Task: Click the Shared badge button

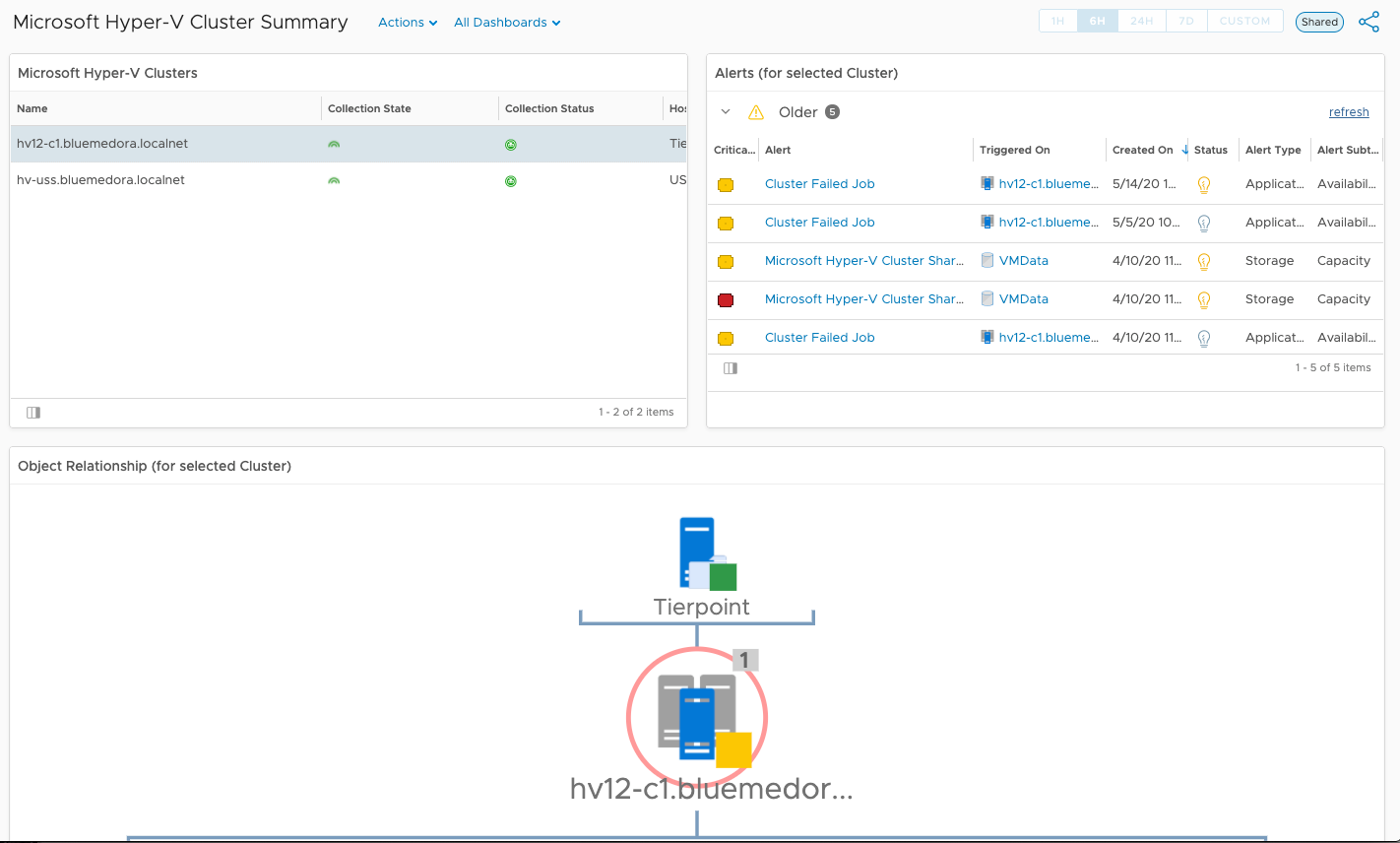Action: (1319, 22)
